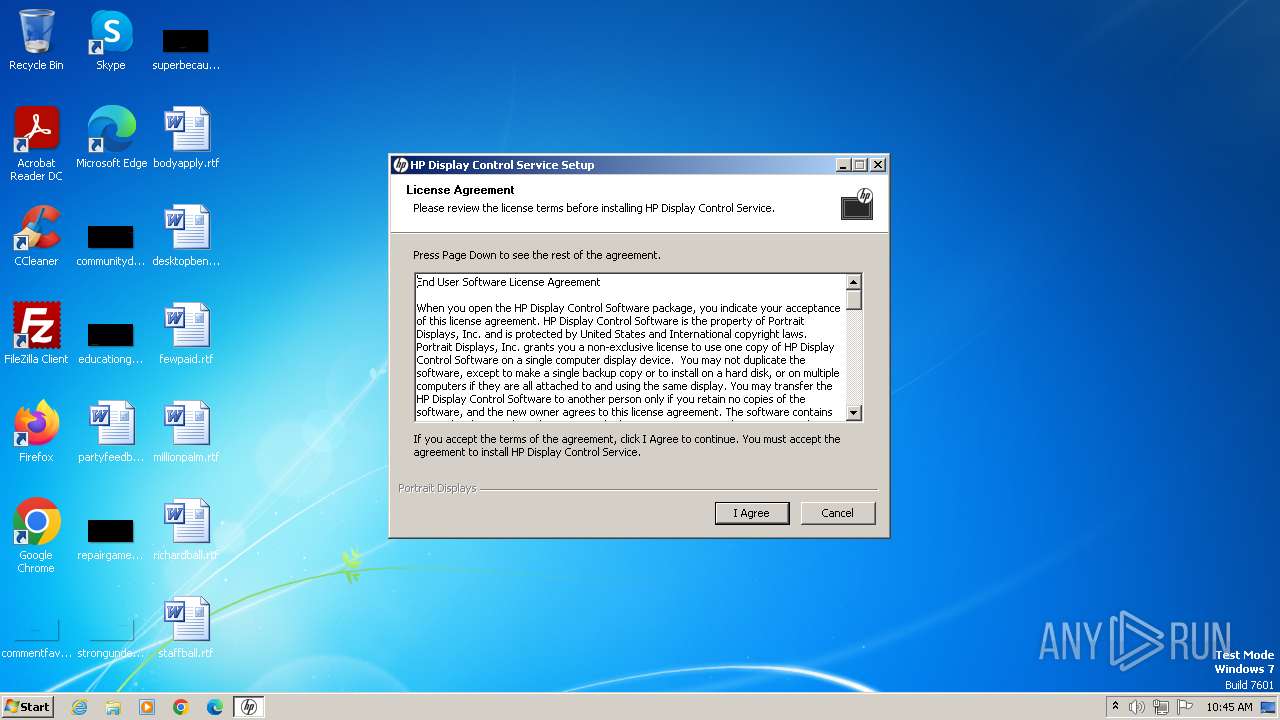Open media player taskbar icon
Viewport: 1280px width, 720px height.
[x=147, y=707]
